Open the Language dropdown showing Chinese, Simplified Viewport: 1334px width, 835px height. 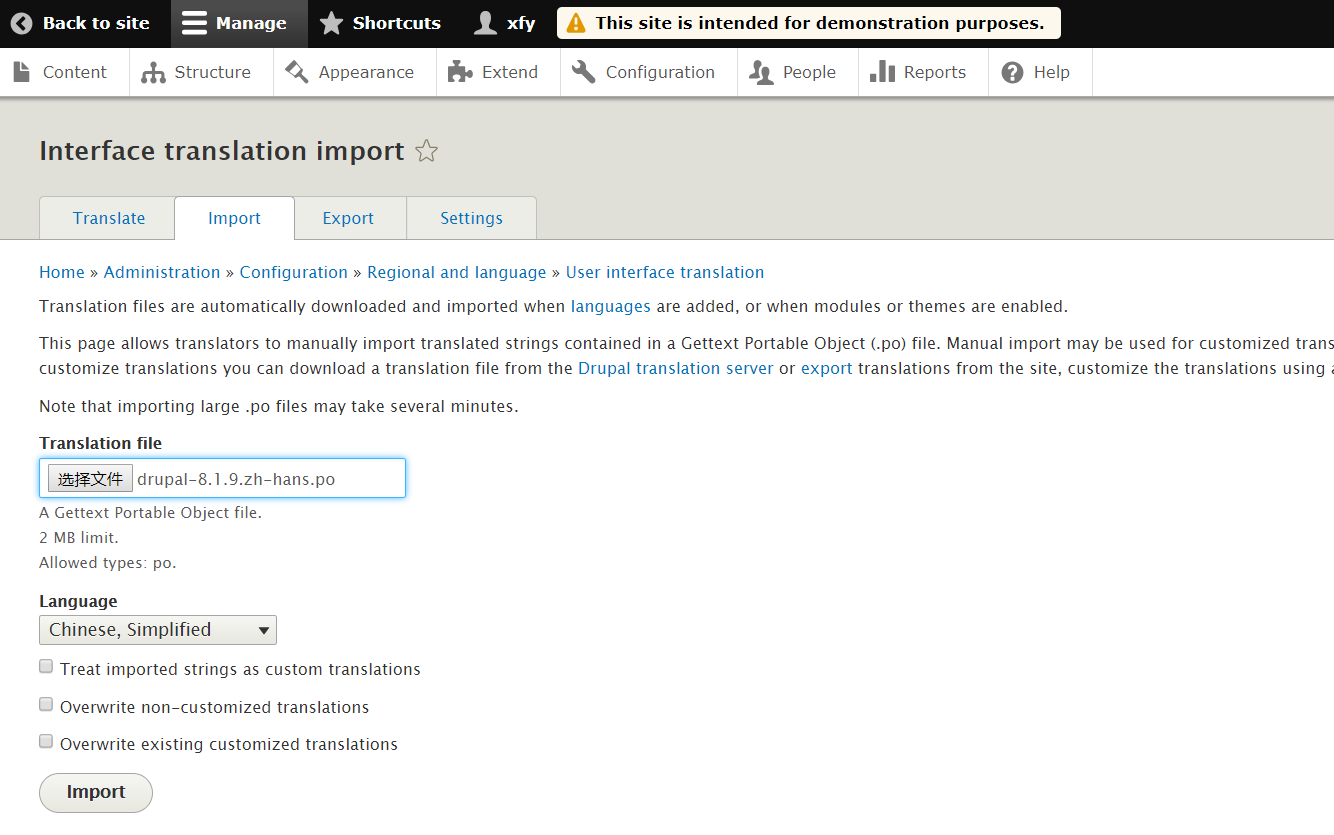157,629
